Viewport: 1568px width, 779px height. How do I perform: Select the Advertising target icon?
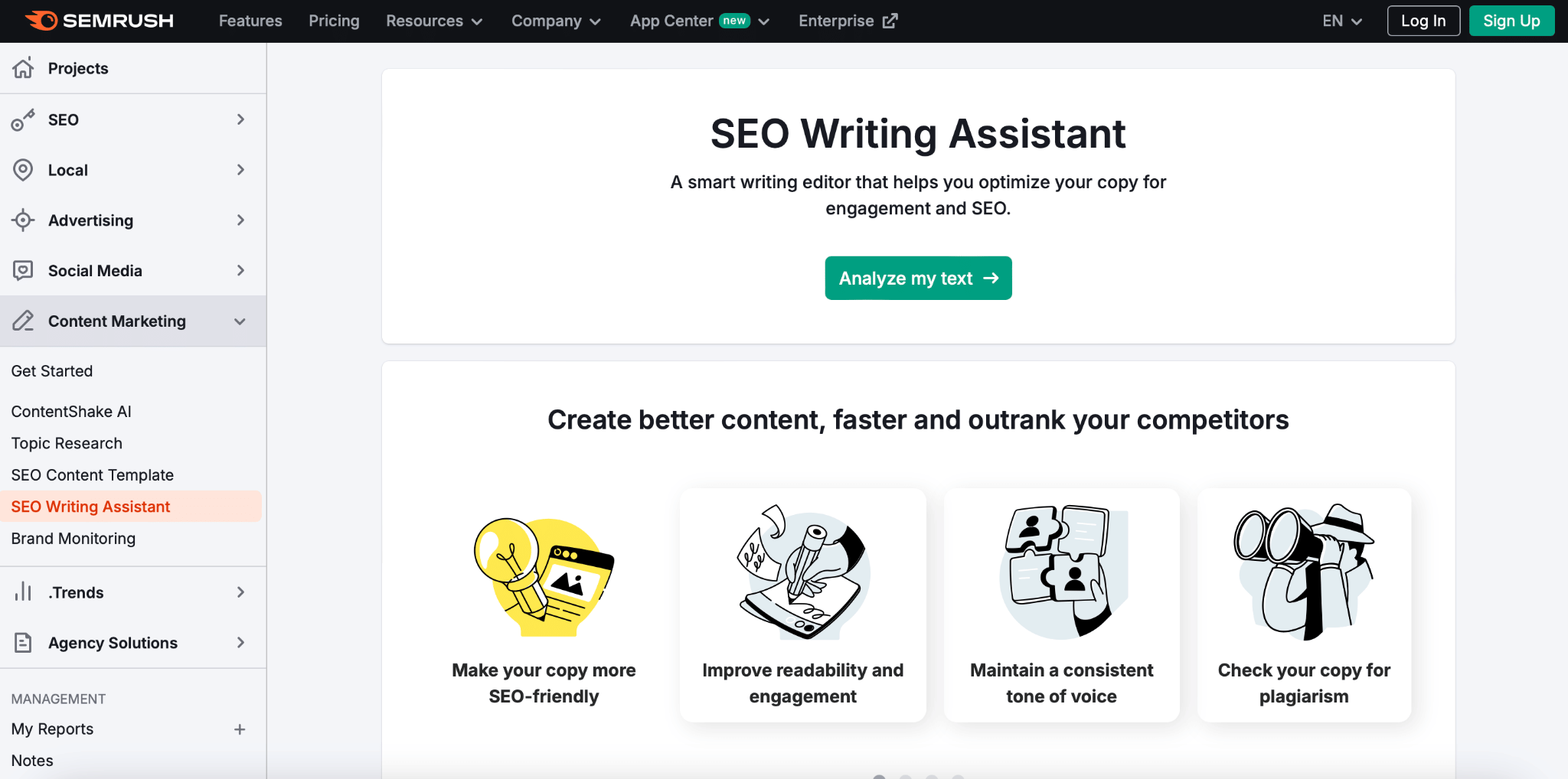pos(24,220)
